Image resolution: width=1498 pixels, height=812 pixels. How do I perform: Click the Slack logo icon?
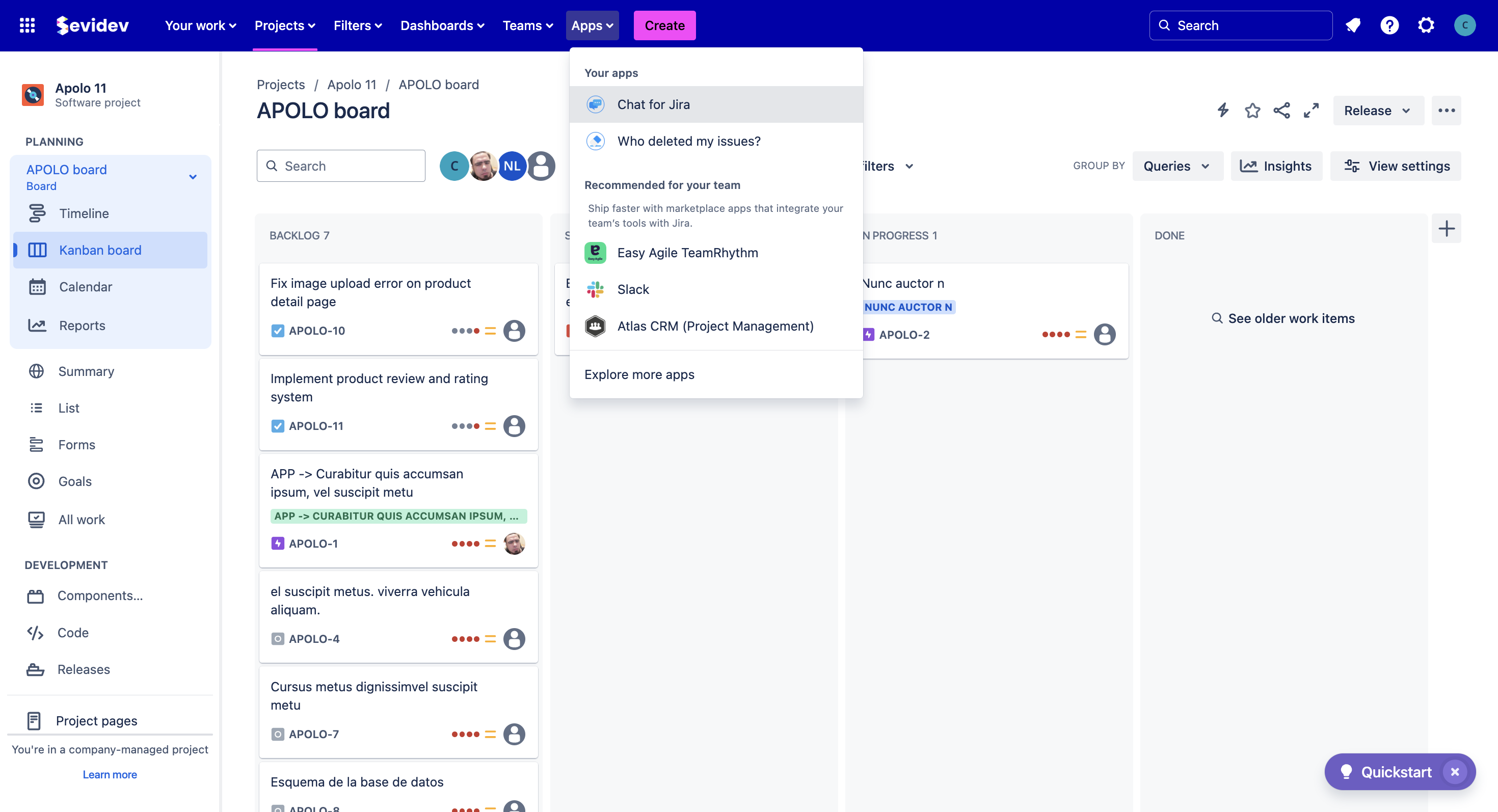[x=596, y=289]
